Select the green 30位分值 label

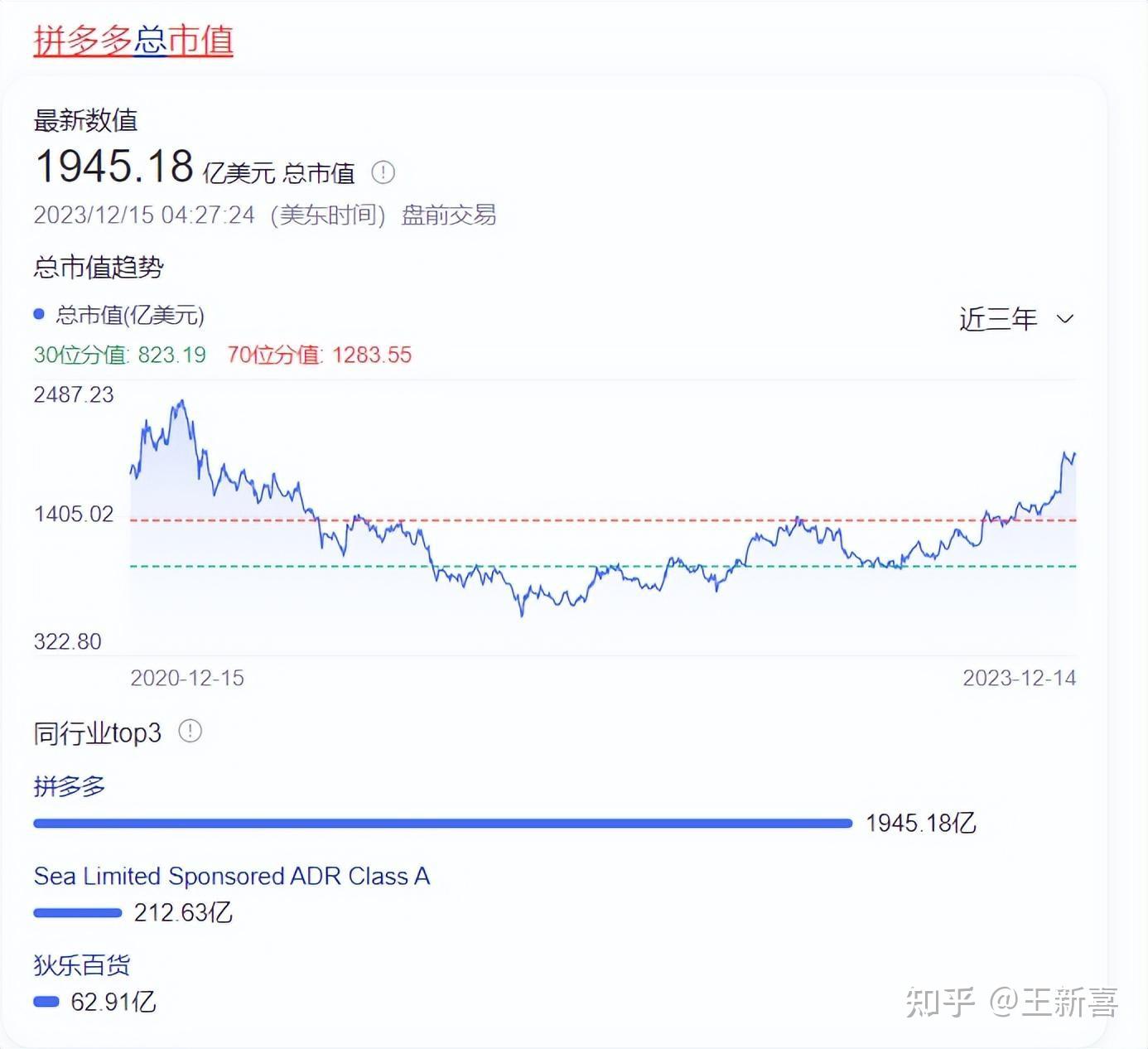point(79,355)
